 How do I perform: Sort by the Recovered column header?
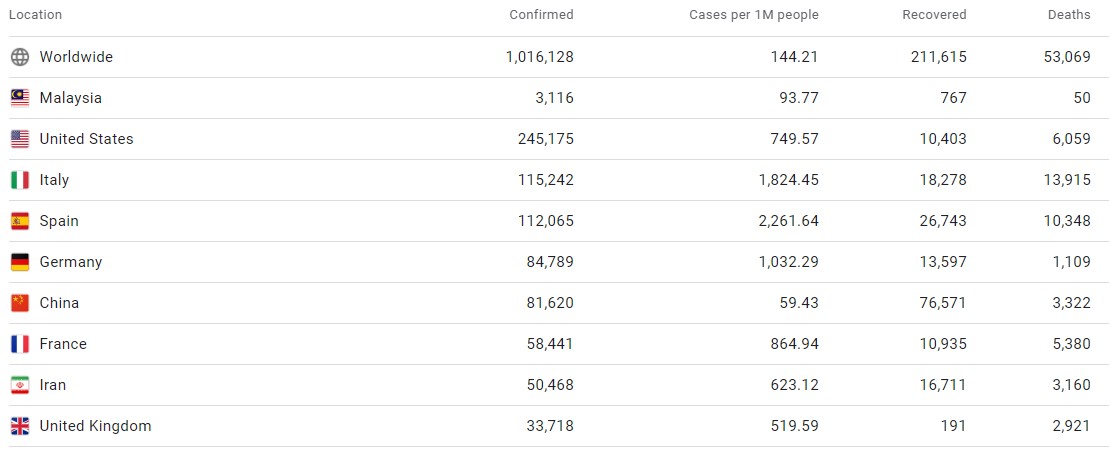pyautogui.click(x=934, y=15)
